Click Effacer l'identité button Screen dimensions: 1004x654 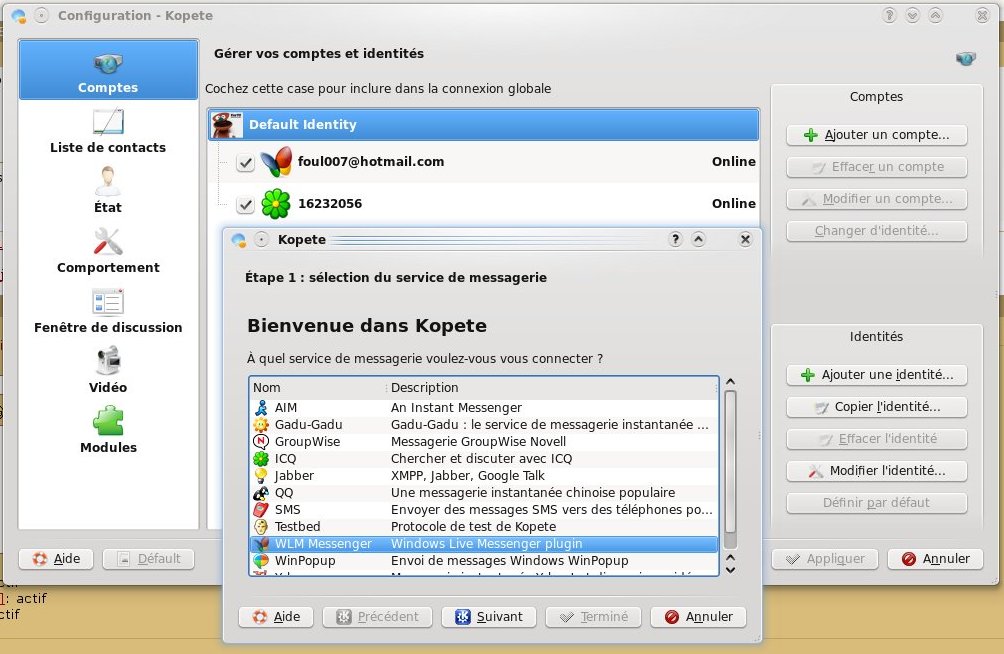877,439
